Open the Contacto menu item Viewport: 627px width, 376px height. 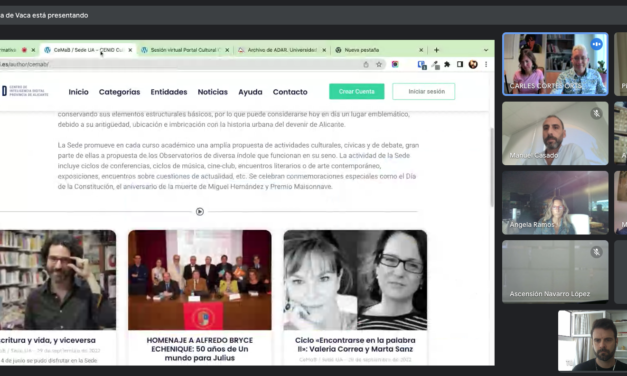click(290, 92)
